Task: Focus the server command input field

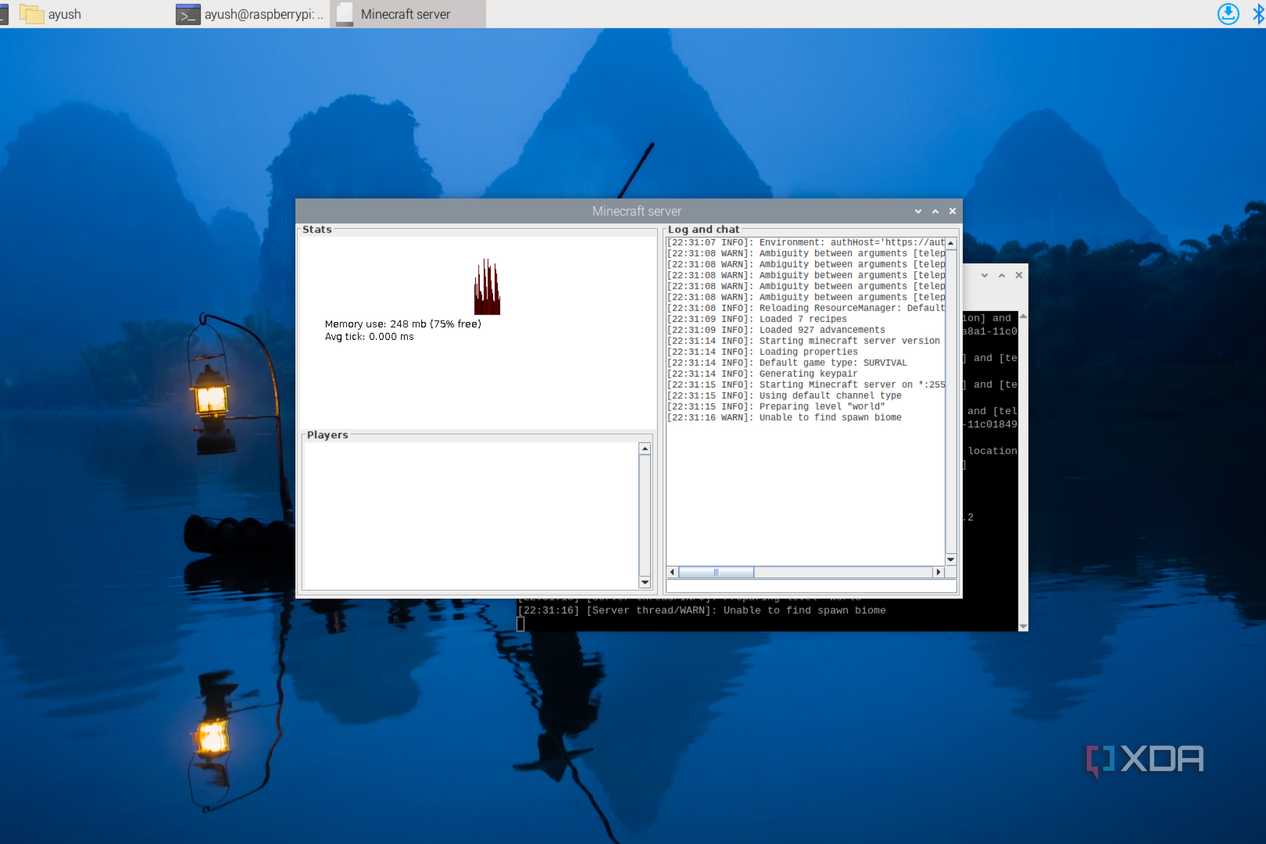Action: click(811, 587)
